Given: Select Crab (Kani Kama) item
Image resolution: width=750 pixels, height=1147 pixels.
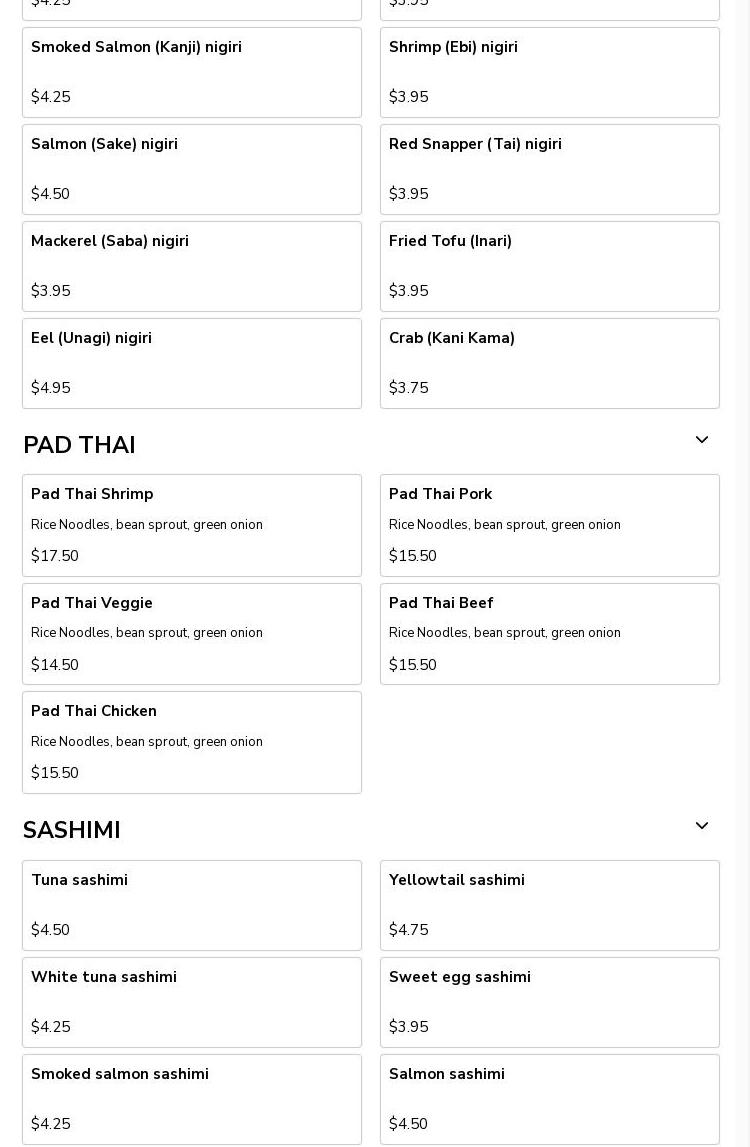Looking at the screenshot, I should coord(549,363).
